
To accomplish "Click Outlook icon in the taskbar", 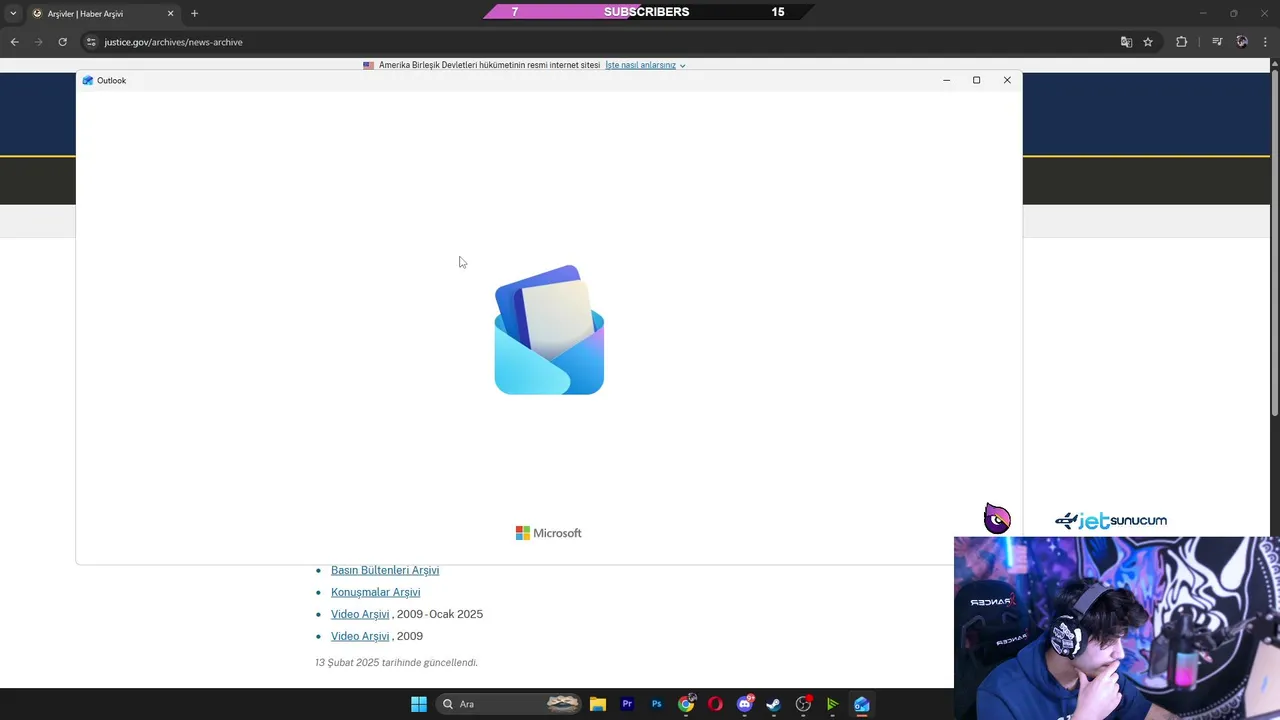I will tap(861, 704).
